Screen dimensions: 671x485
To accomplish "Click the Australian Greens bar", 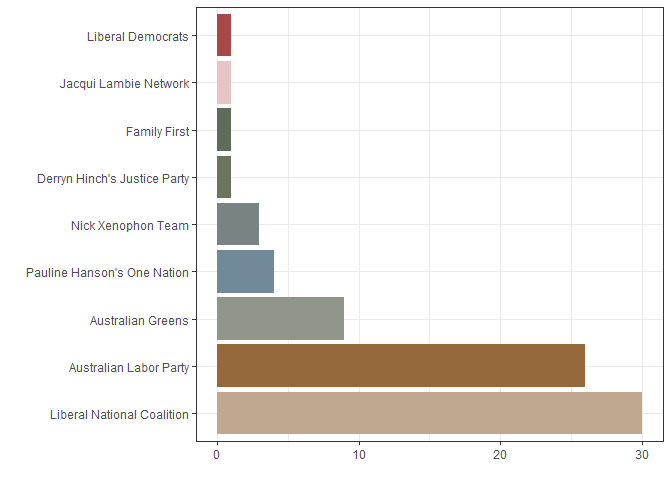I will coord(280,320).
